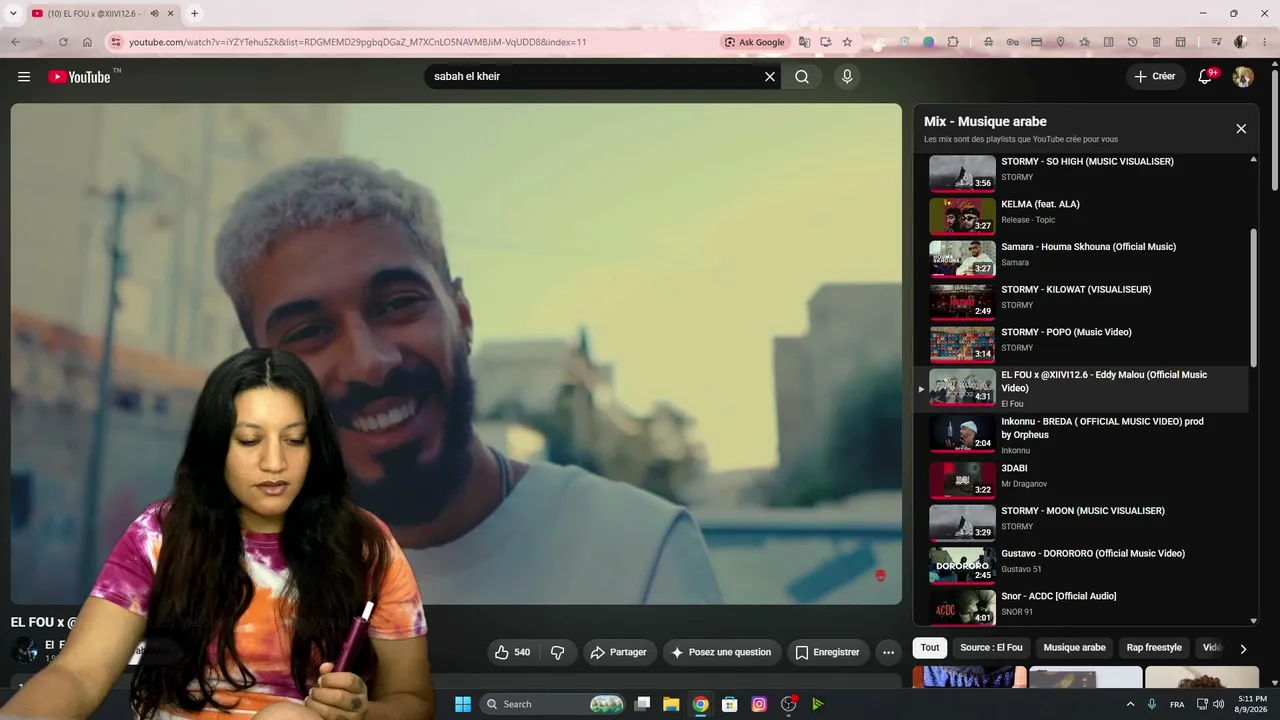
Task: Play KELMA (feat. ALA) from playlist
Action: pyautogui.click(x=1088, y=215)
